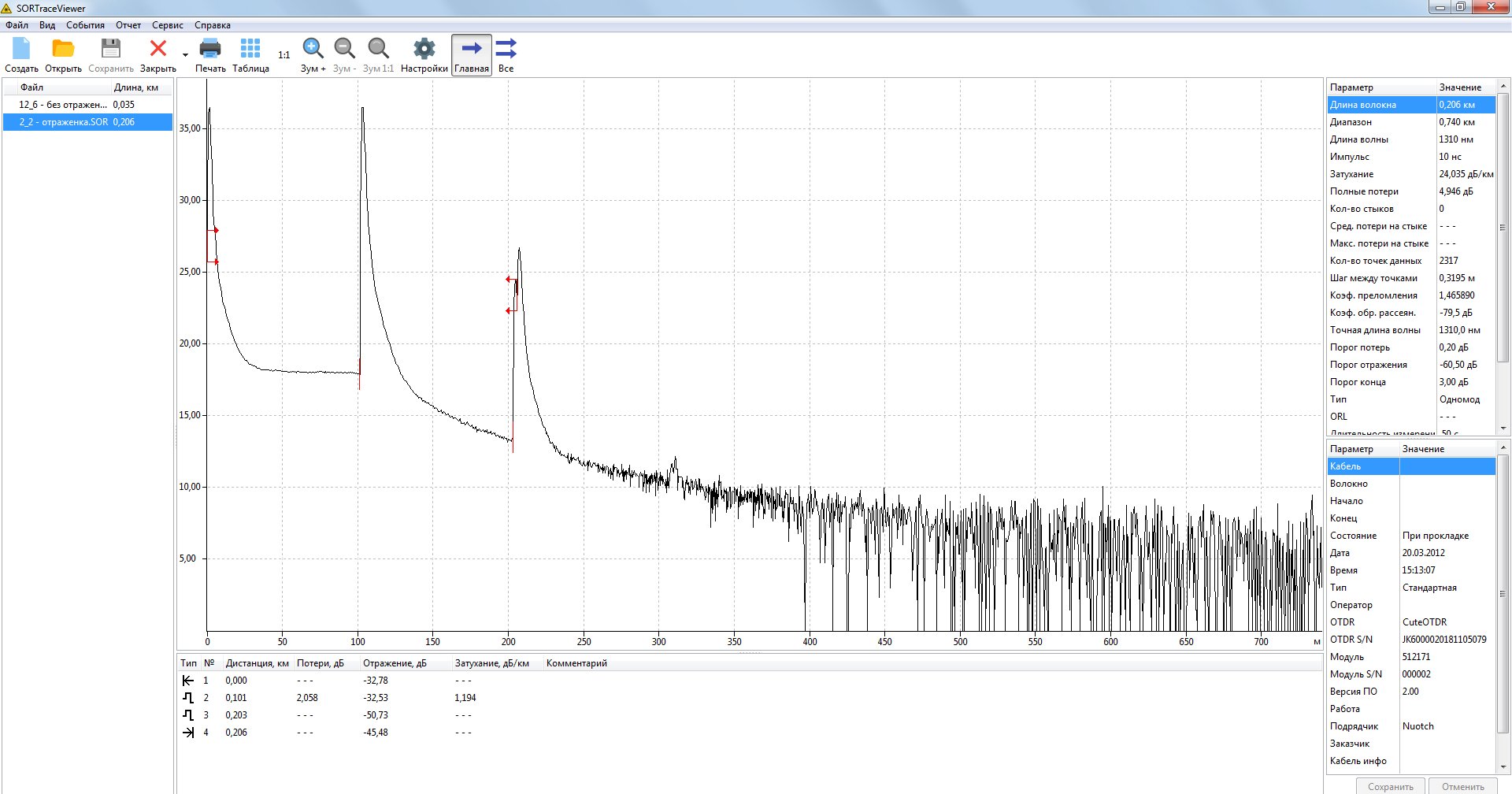Toggle the Главная arrow button
This screenshot has width=1512, height=794.
tap(472, 54)
